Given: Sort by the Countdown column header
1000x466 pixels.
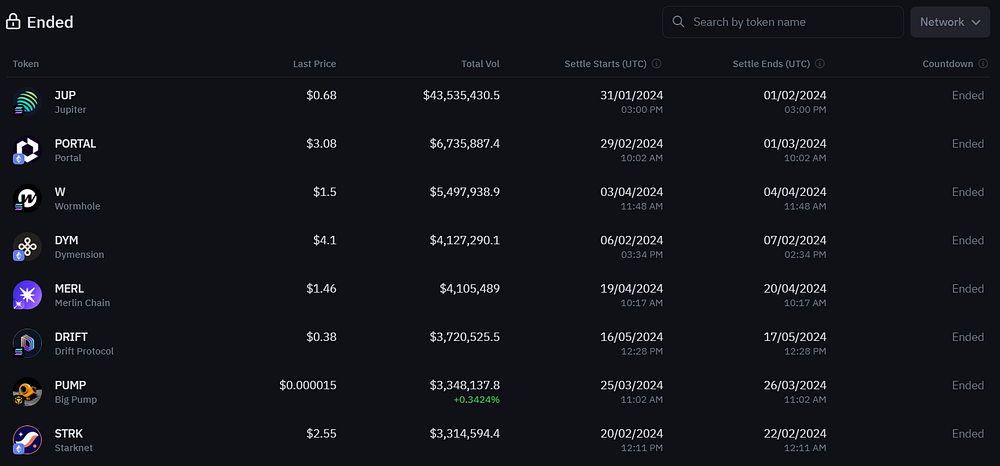Looking at the screenshot, I should pyautogui.click(x=948, y=64).
